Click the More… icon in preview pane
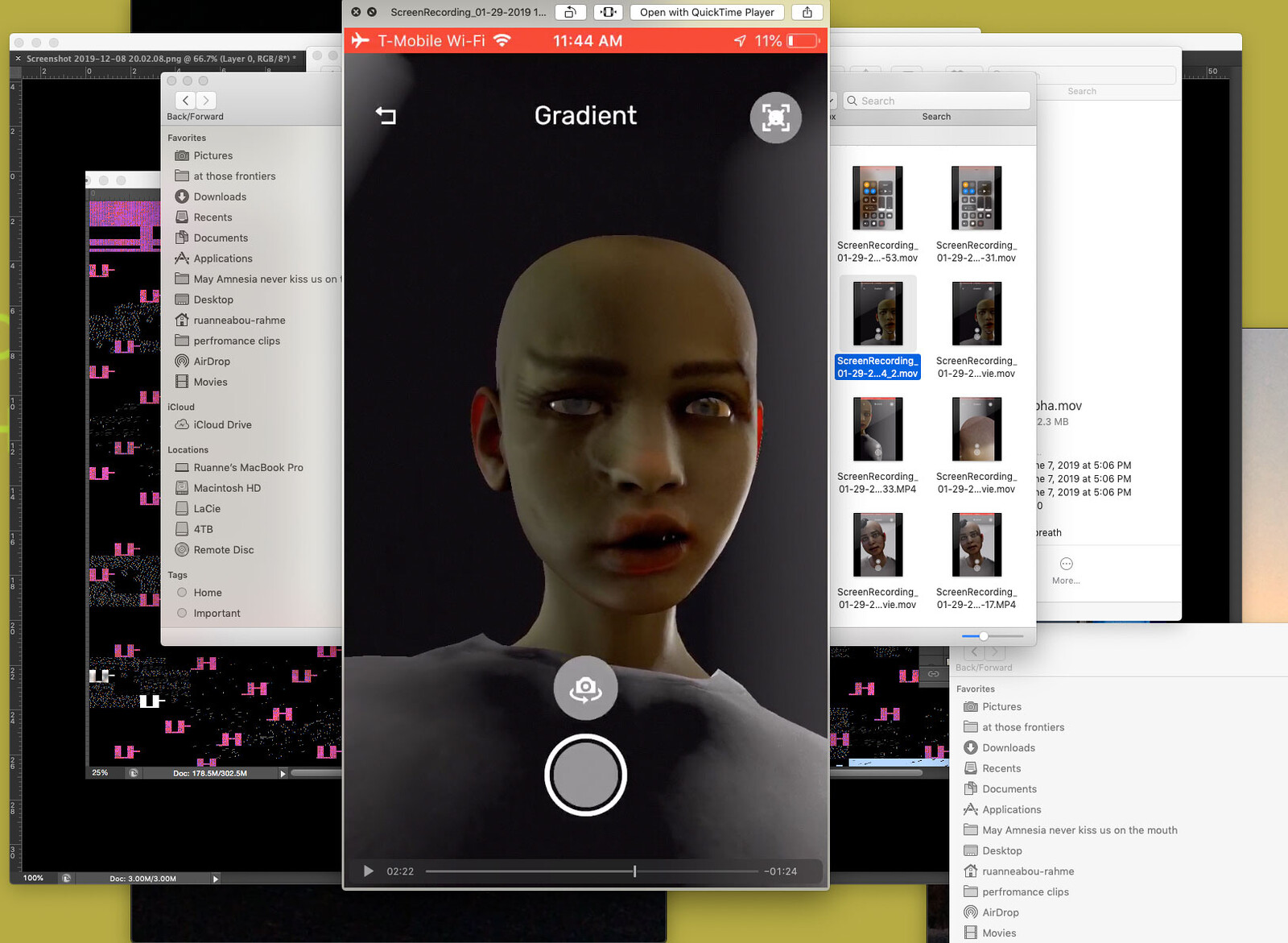 click(x=1066, y=564)
